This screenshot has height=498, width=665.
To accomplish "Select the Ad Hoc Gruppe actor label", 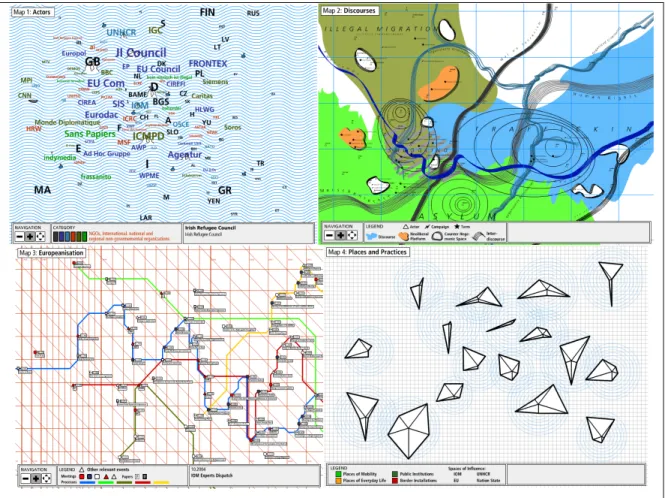I will [107, 154].
